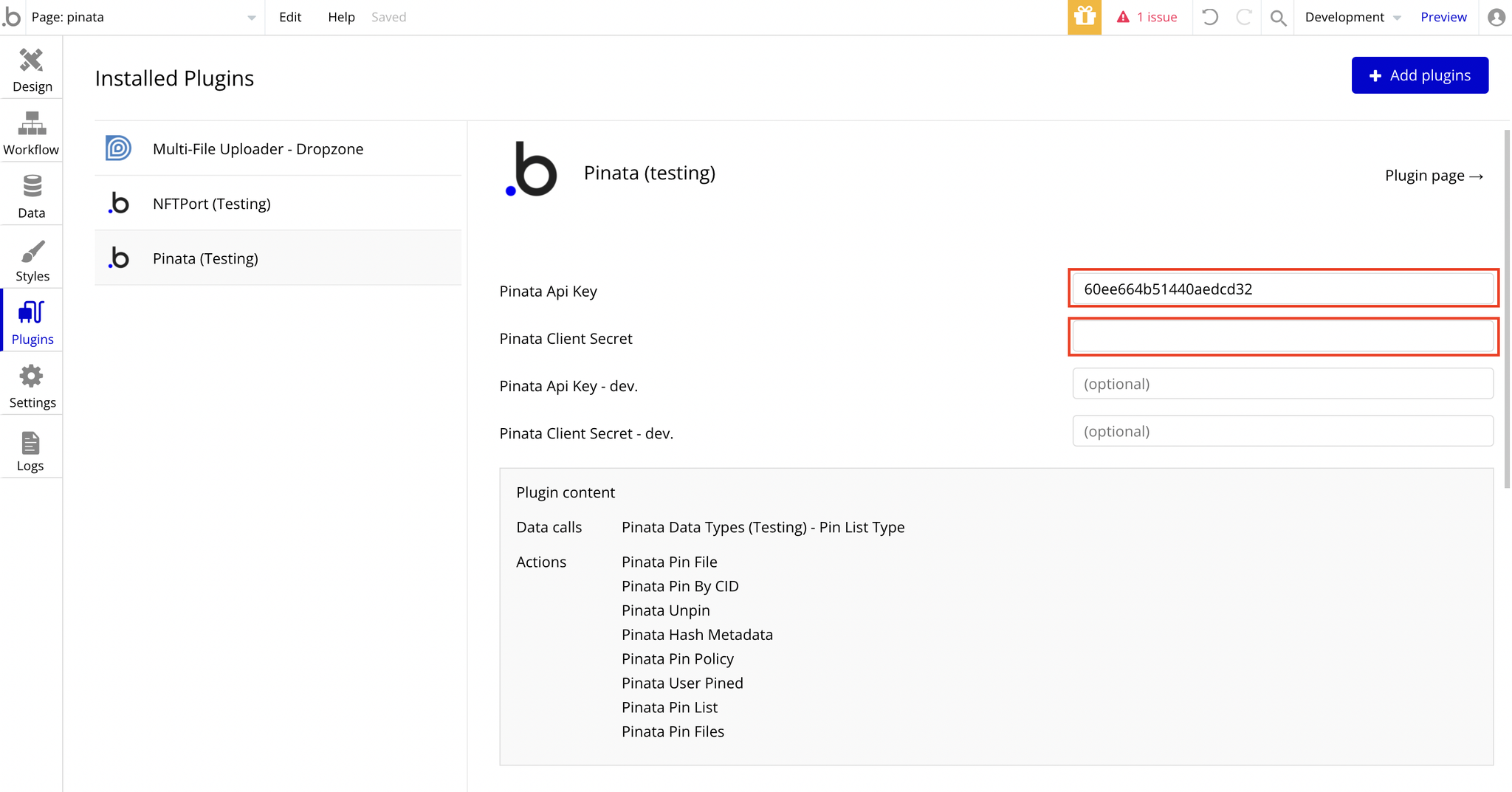Click the Saved status text

(388, 17)
